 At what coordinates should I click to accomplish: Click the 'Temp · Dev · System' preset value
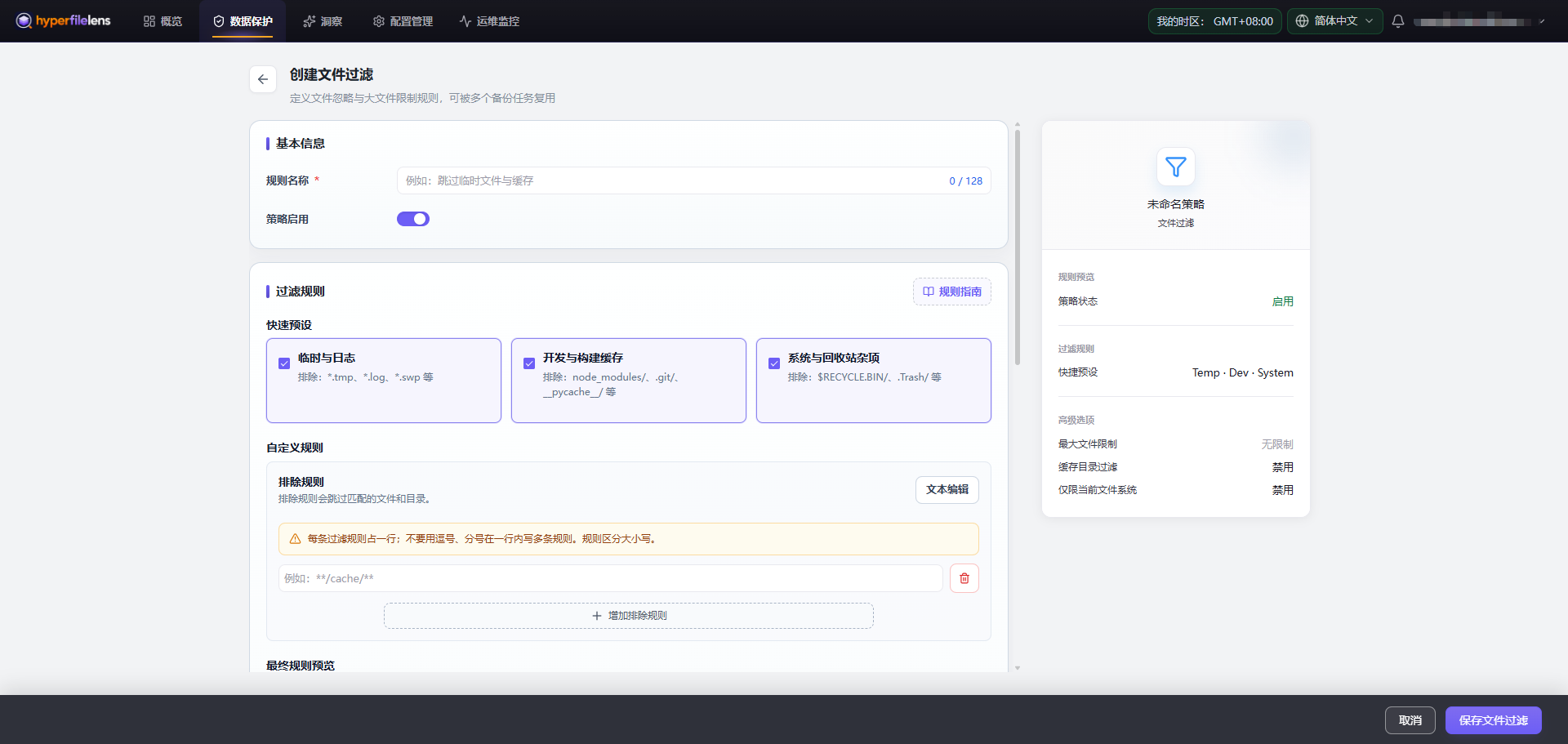1243,372
